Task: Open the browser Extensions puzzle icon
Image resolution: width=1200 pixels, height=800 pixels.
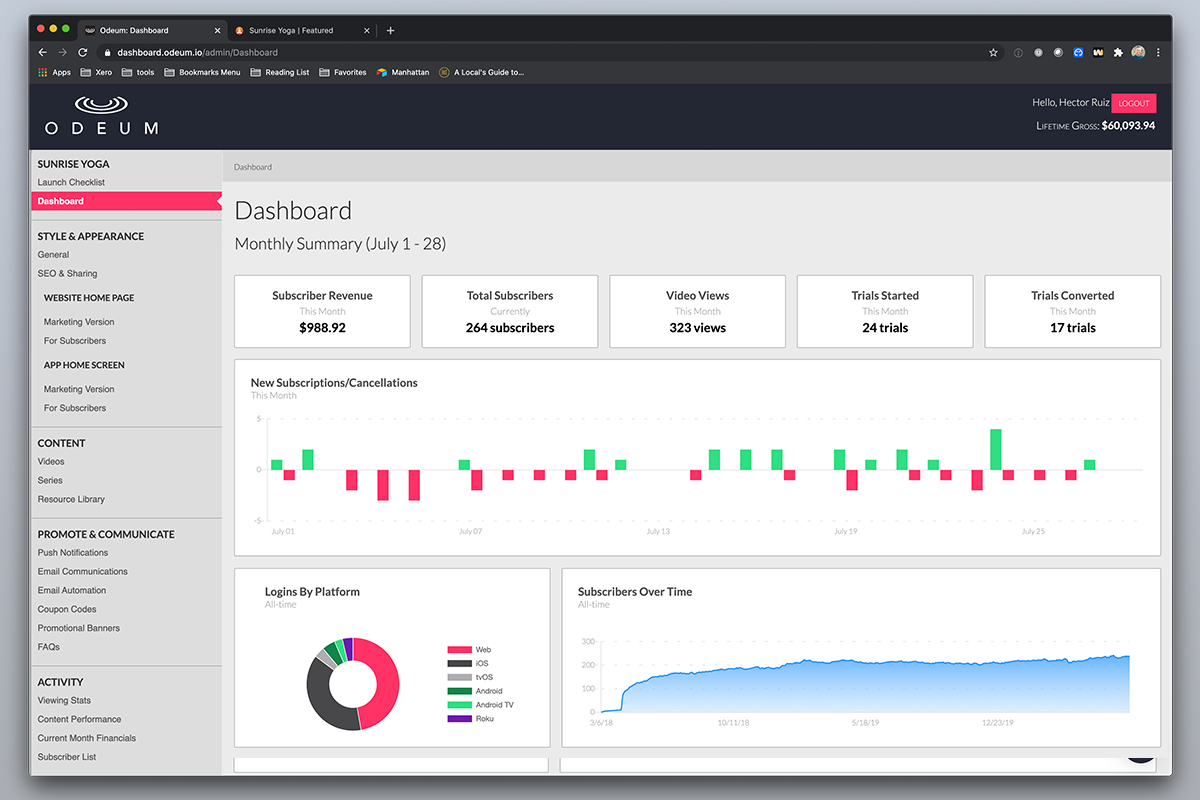Action: (x=1118, y=52)
